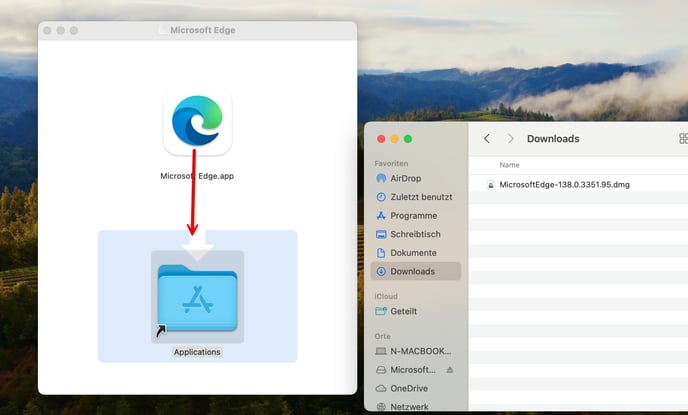Open the Applications folder shortcut
The width and height of the screenshot is (688, 415).
(x=197, y=297)
